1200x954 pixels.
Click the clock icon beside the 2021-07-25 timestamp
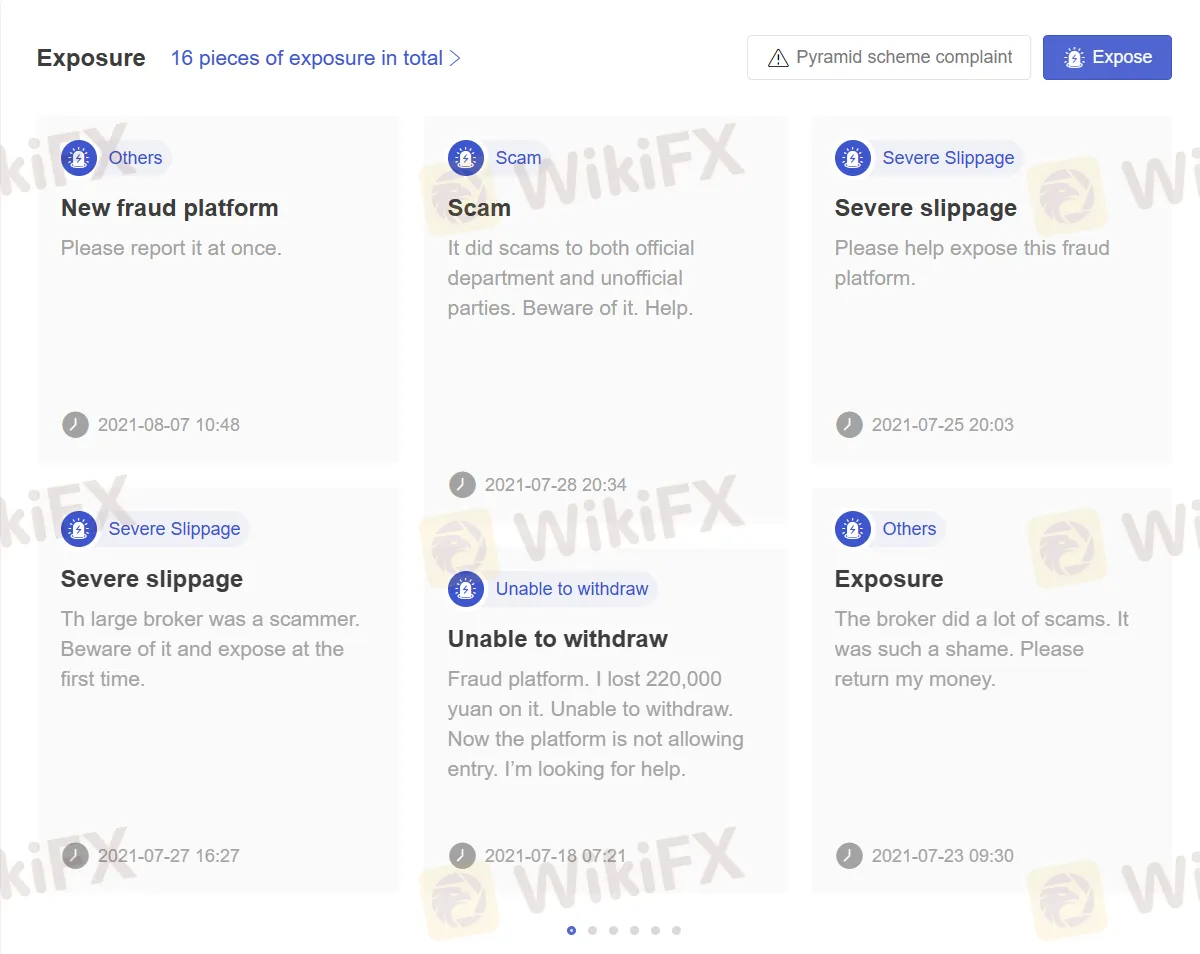click(849, 424)
